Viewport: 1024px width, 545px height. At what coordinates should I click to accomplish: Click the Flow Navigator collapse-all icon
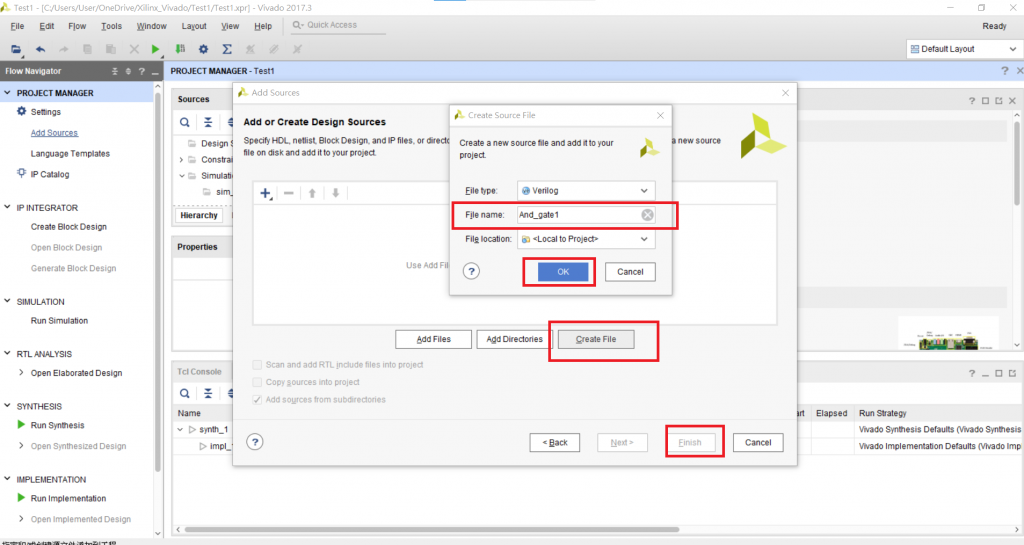114,71
